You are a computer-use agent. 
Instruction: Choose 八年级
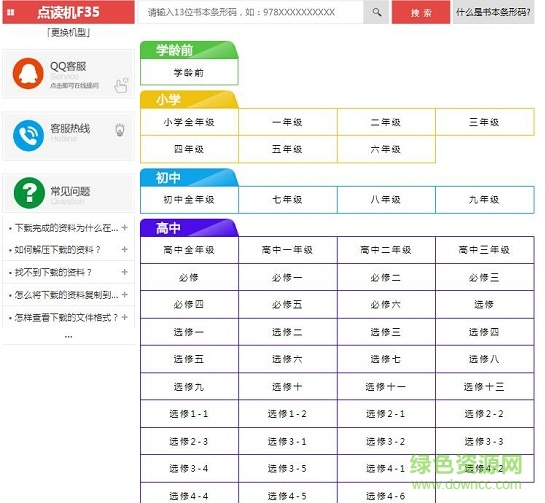pyautogui.click(x=386, y=200)
